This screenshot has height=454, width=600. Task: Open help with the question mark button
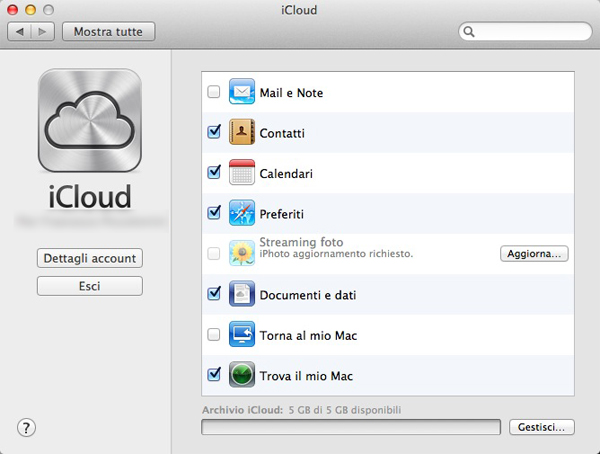[26, 428]
